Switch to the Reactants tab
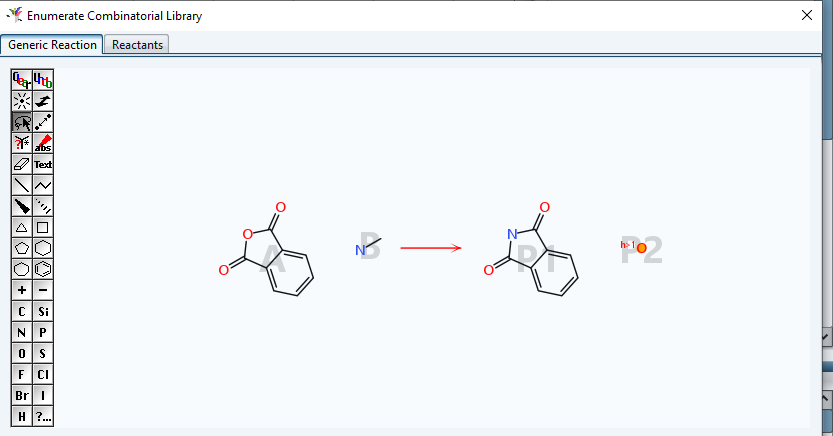833x436 pixels. (x=138, y=44)
